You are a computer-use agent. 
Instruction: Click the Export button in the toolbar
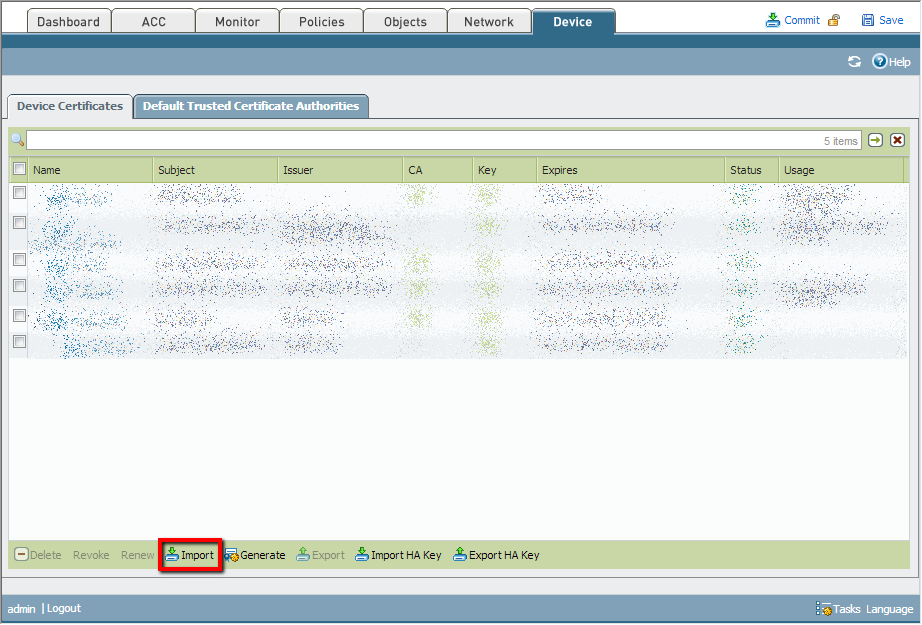(x=320, y=555)
